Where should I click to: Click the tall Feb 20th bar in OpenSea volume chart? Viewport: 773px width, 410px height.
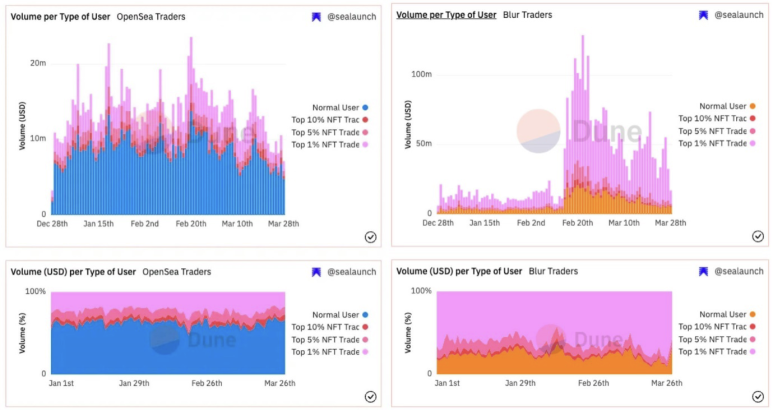(191, 126)
